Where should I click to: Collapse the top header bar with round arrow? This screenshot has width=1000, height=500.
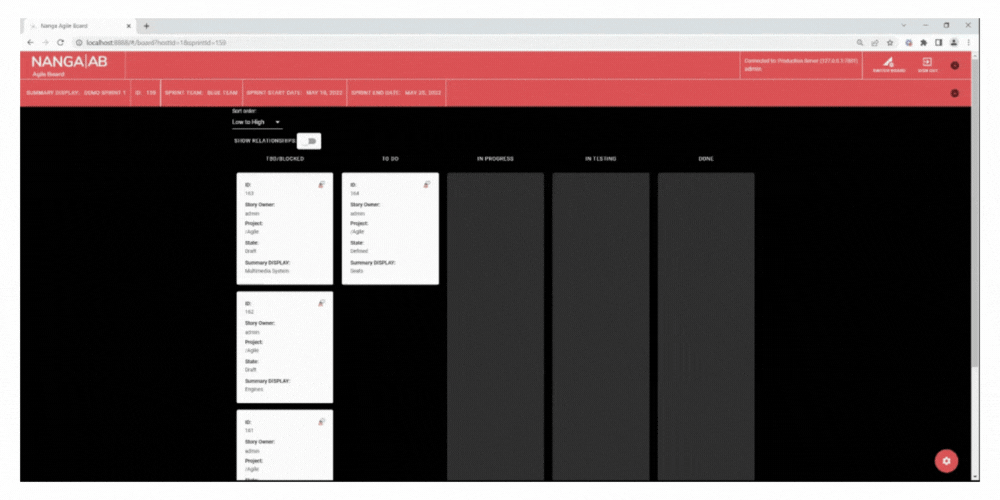point(954,66)
